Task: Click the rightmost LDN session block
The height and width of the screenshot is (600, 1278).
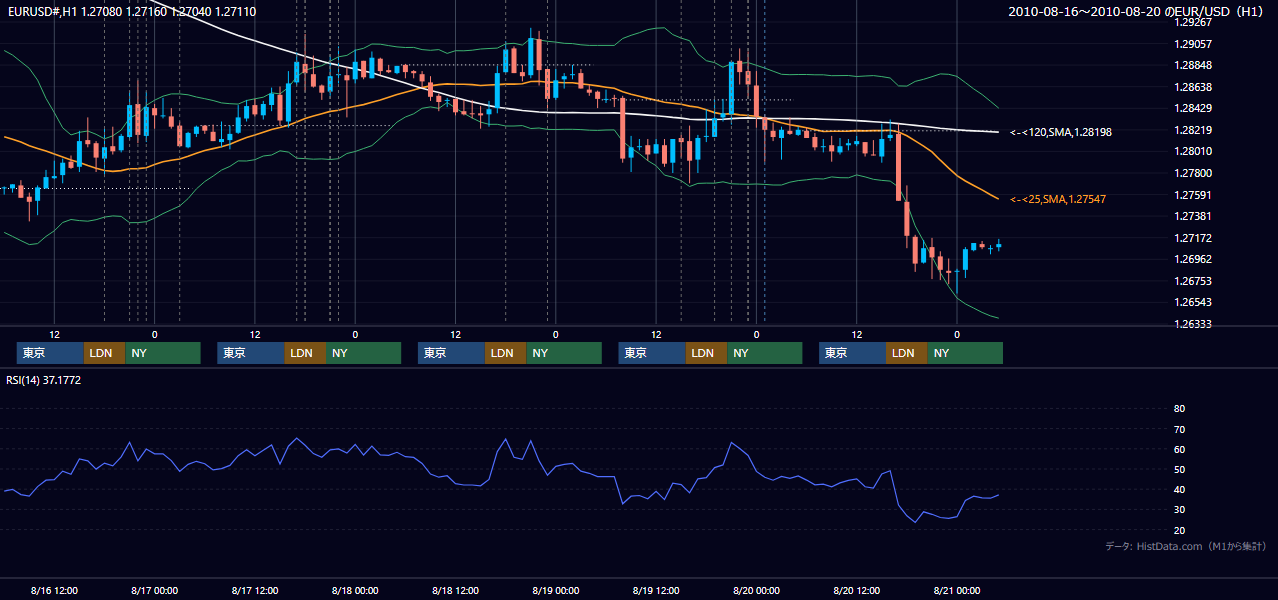Action: pos(906,353)
